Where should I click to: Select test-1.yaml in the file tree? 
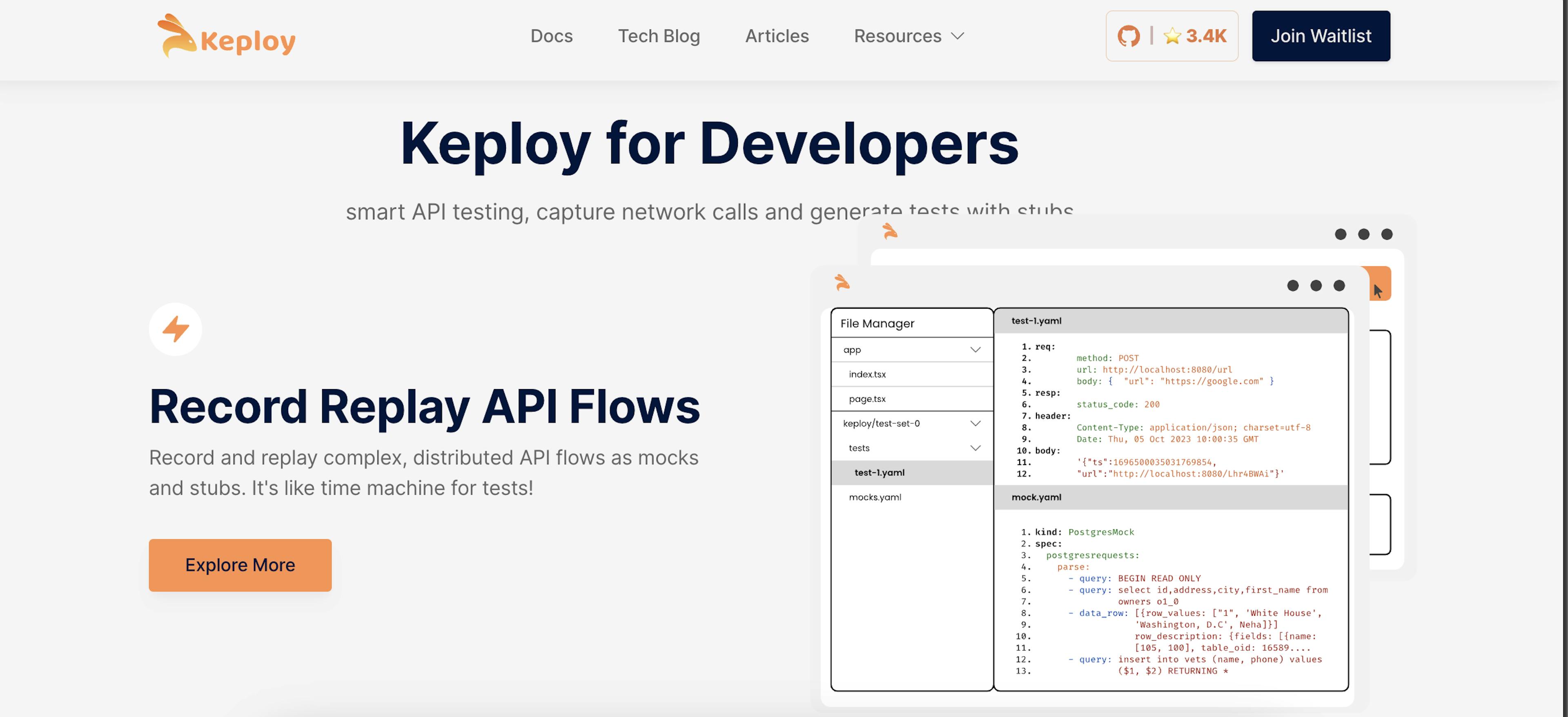click(912, 472)
